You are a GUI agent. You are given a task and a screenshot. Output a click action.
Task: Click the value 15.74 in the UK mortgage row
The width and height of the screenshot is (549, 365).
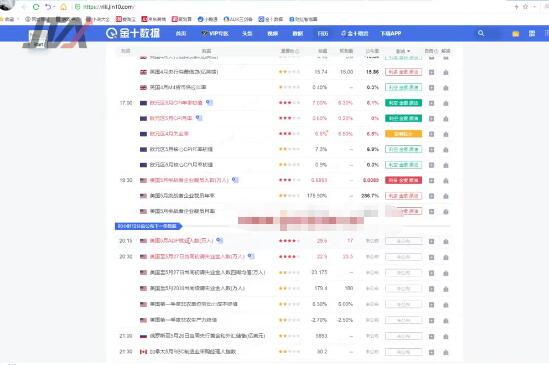(x=321, y=72)
